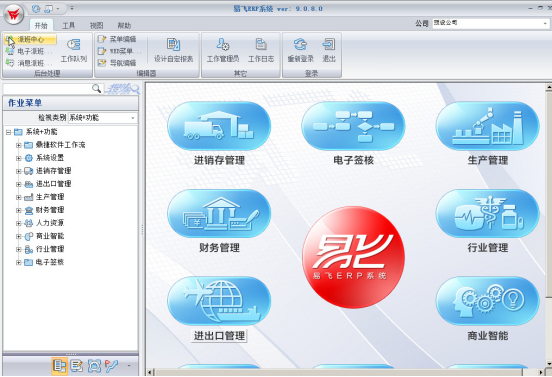Expand the 生产管理 tree node

(19, 197)
